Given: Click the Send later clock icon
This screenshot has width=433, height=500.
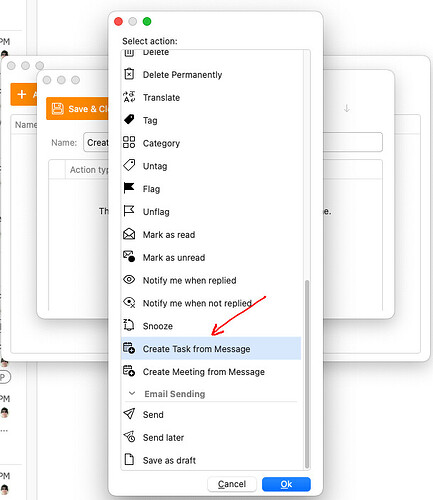Looking at the screenshot, I should (x=129, y=437).
